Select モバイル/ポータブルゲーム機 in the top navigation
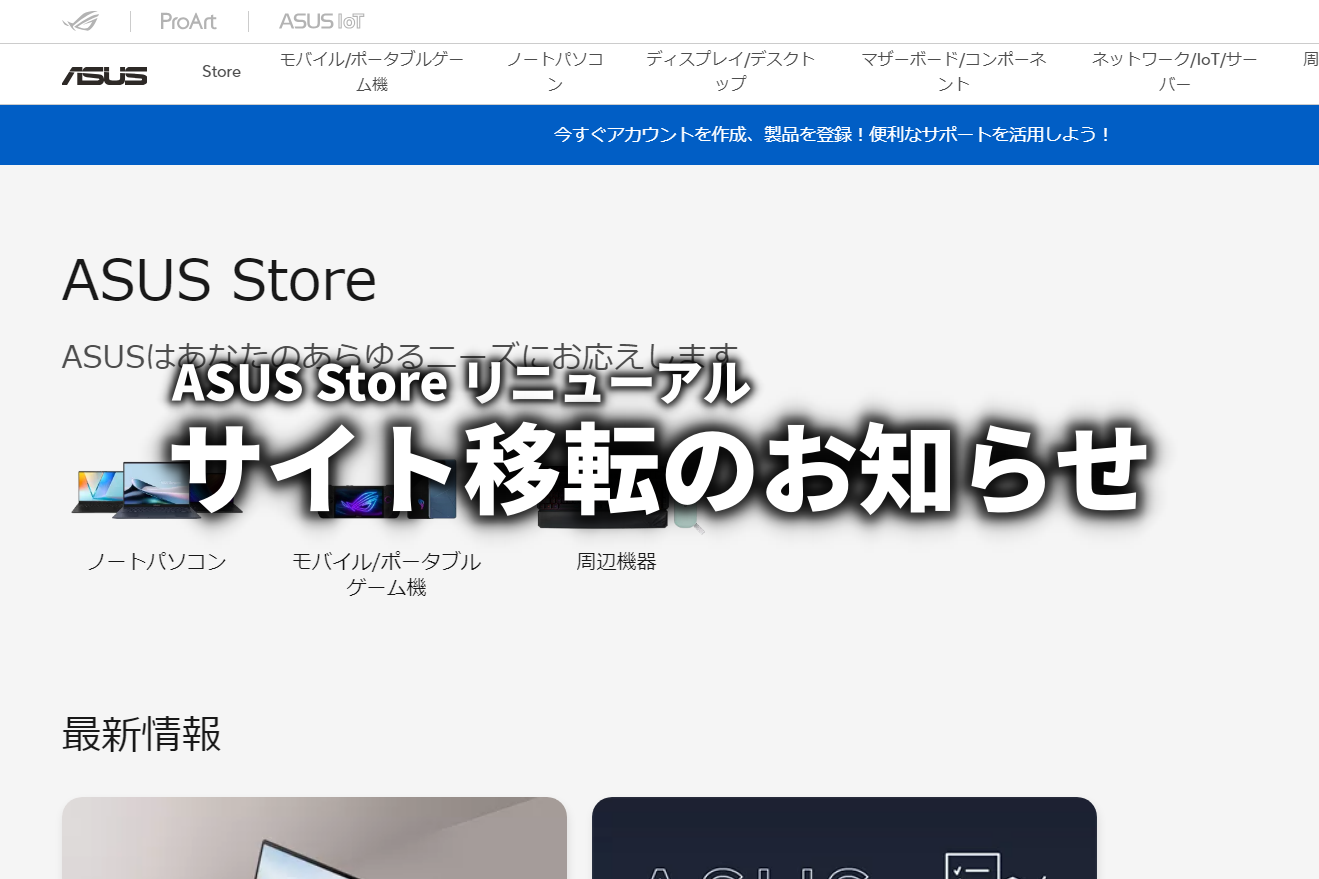Viewport: 1319px width, 879px height. click(371, 71)
